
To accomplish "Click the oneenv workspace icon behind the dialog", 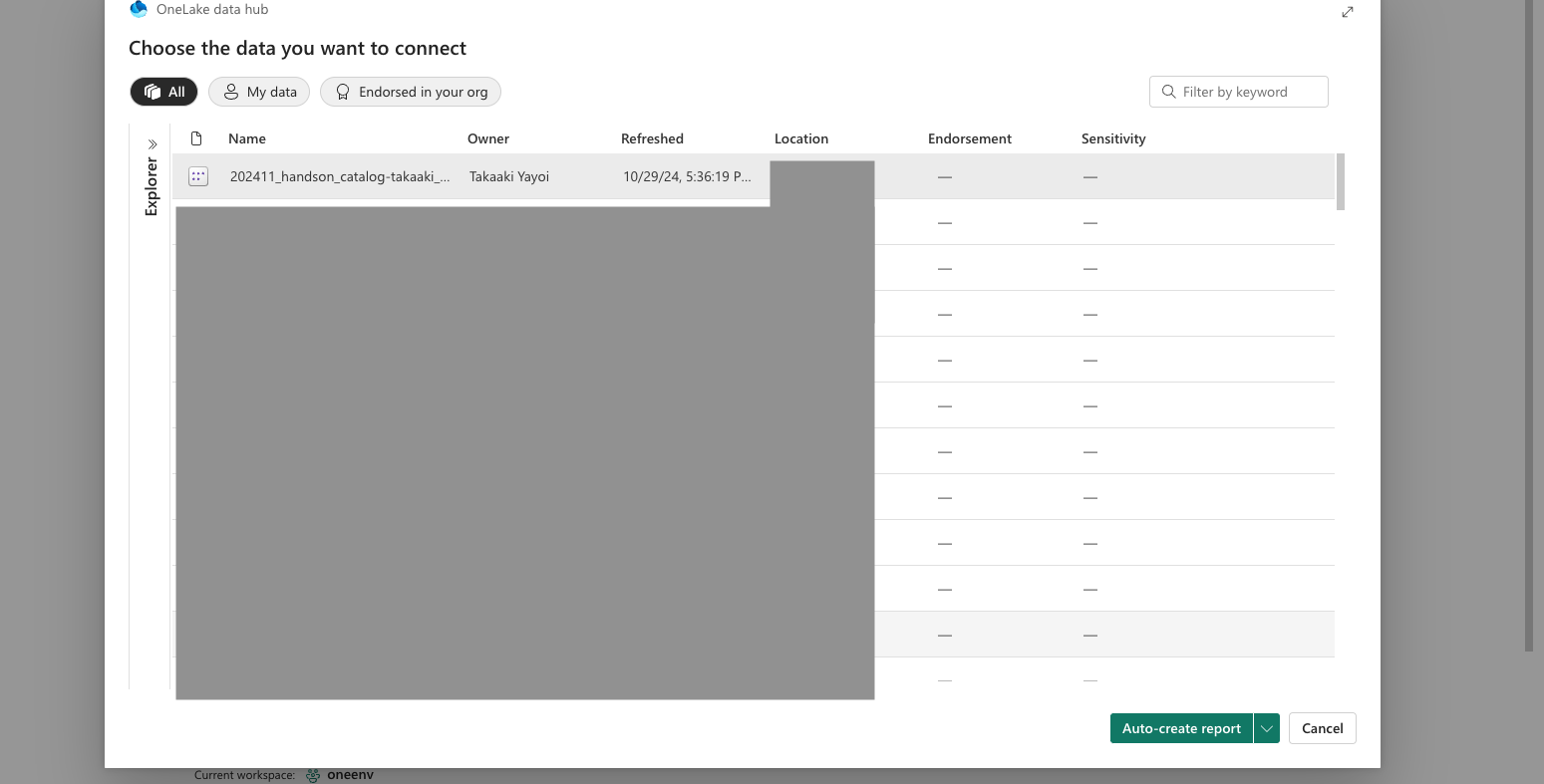I will click(313, 775).
